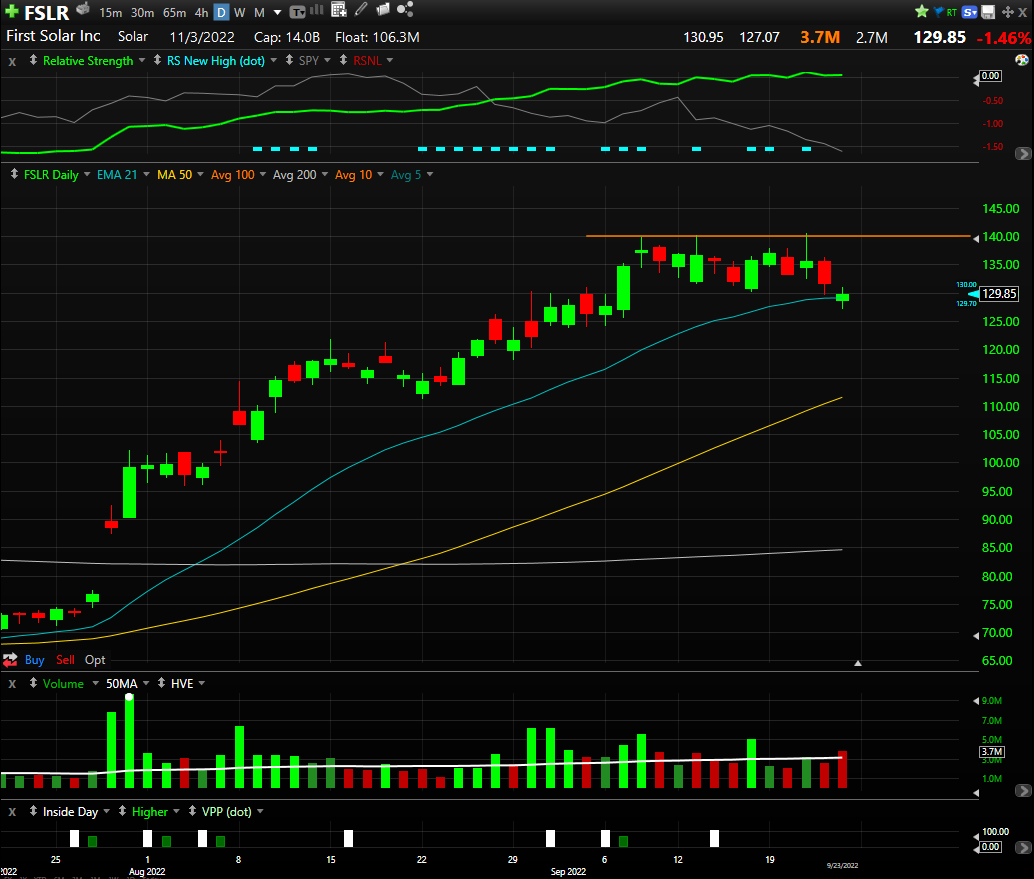Switch to 4h timeframe
Viewport: 1034px width, 879px height.
coord(201,13)
